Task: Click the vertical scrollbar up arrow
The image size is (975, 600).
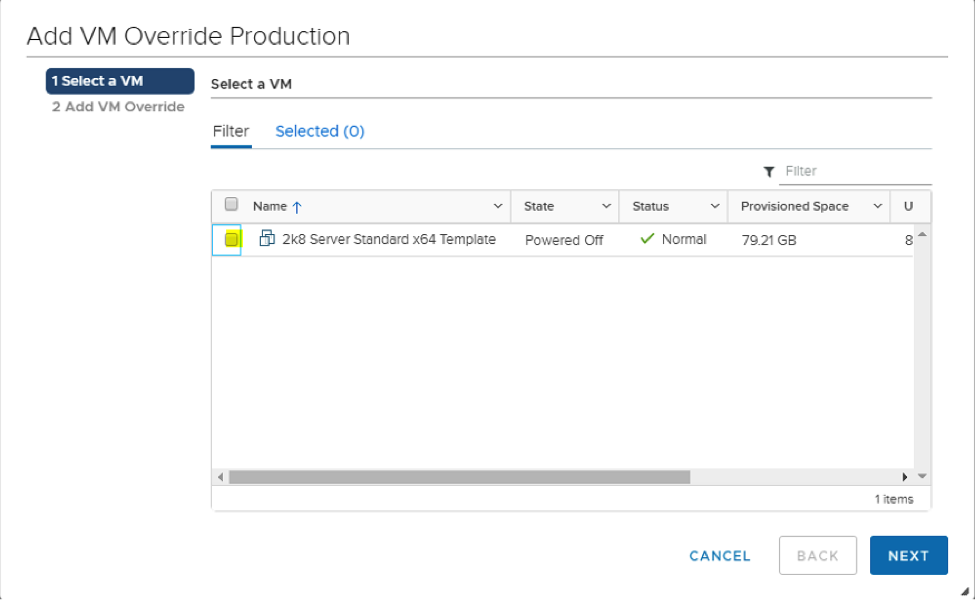Action: 922,235
